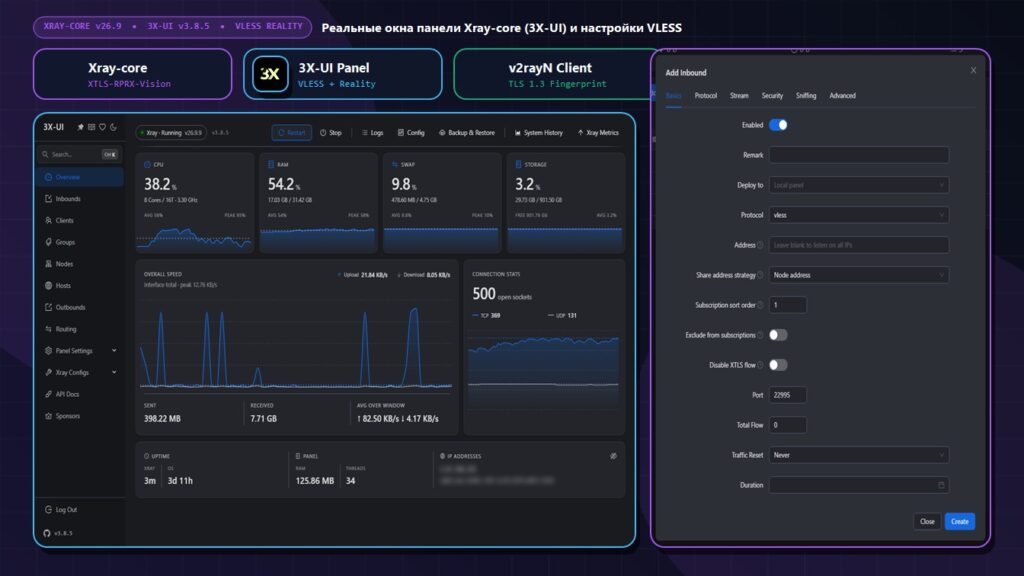Click the Storage card icon

click(x=519, y=165)
